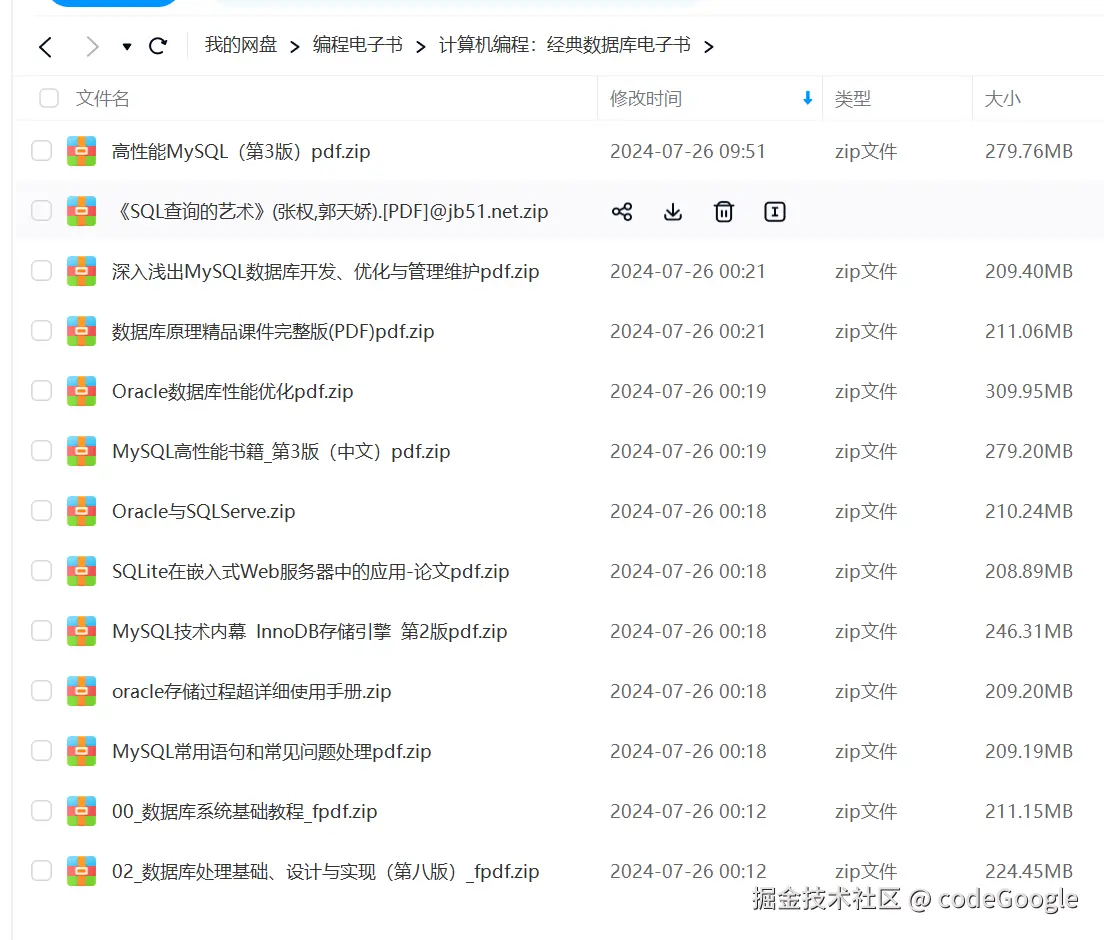Go forward with the right arrow
Screen dimensions: 1104x940
[92, 47]
